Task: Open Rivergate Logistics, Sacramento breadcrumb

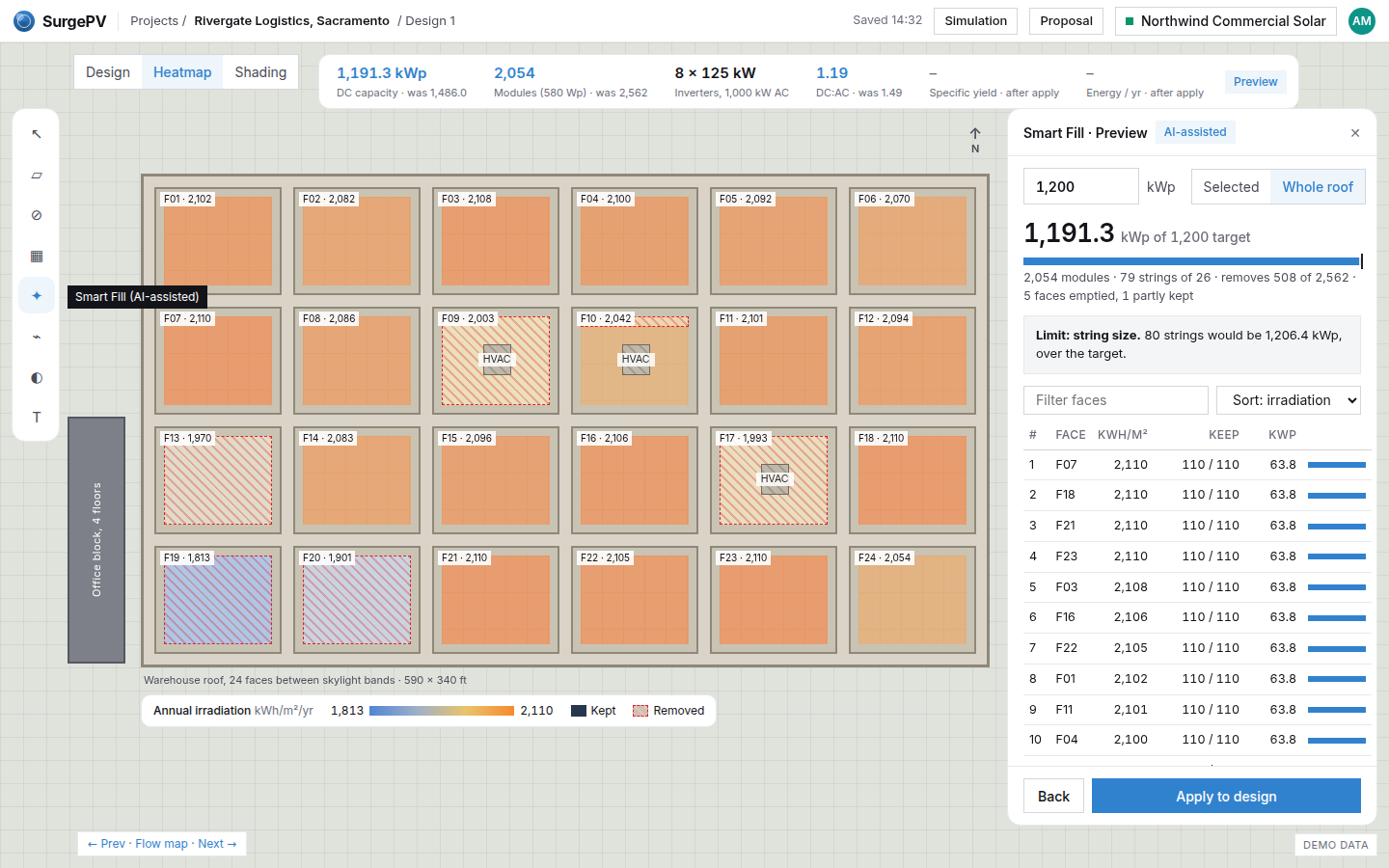Action: (291, 20)
